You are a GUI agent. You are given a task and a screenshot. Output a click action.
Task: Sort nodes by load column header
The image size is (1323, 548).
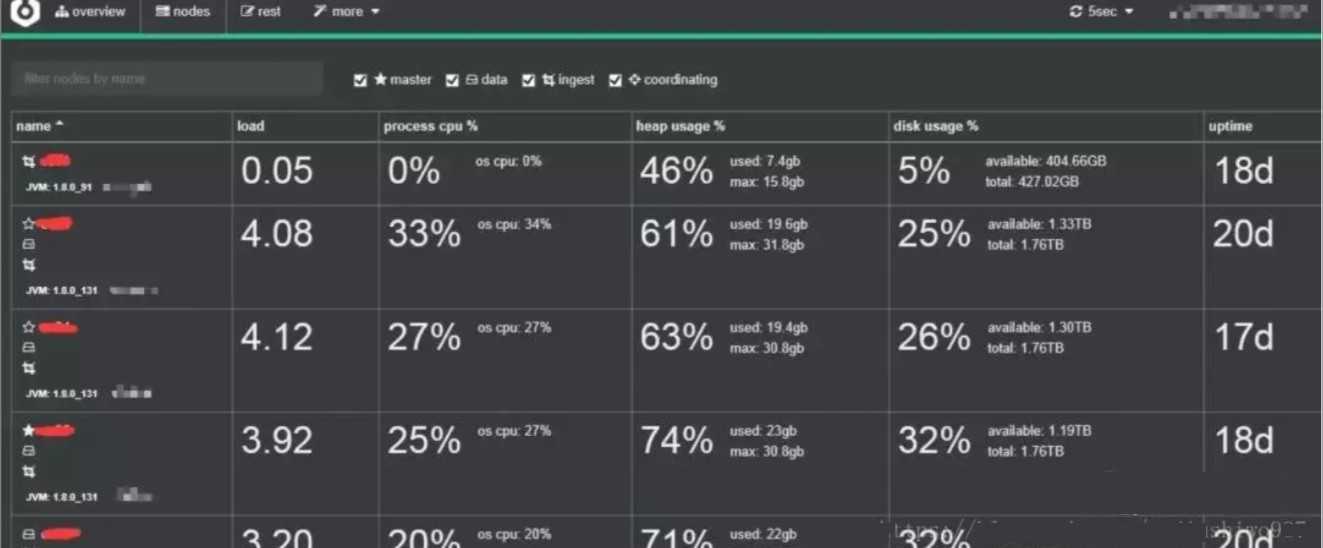point(251,127)
